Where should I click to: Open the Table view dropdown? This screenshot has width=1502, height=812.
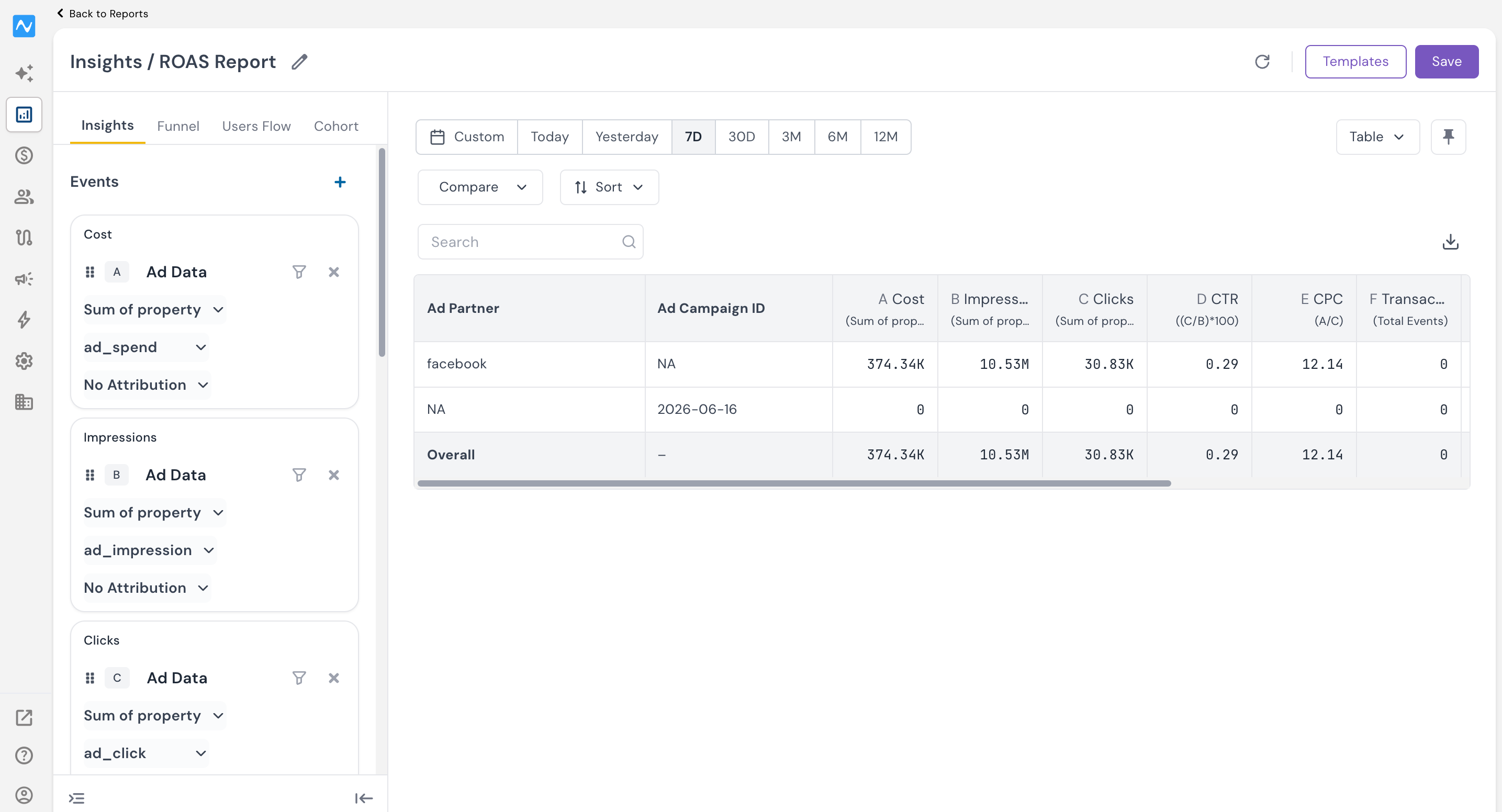pyautogui.click(x=1377, y=137)
